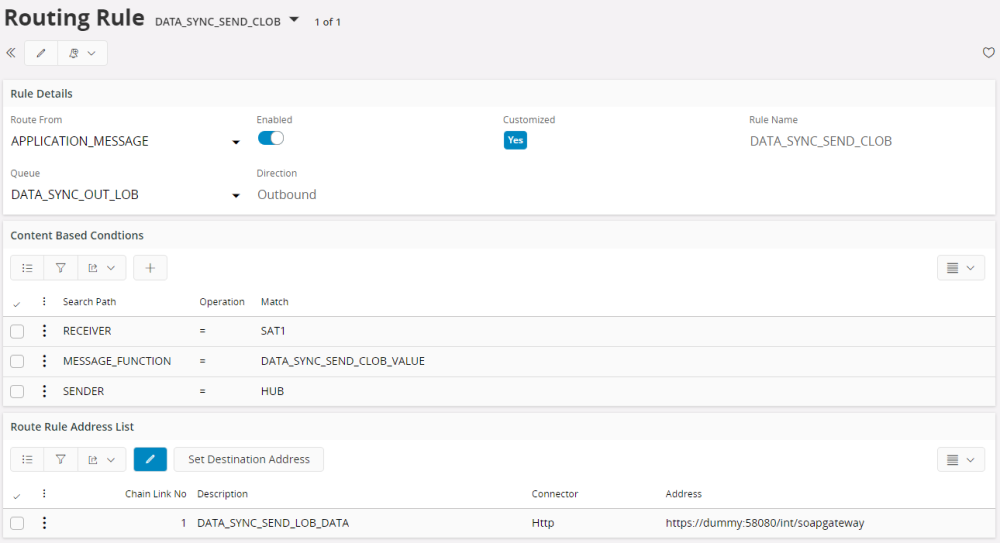This screenshot has width=1000, height=543.
Task: Click filter icon in Route Rule Address List
Action: point(60,459)
